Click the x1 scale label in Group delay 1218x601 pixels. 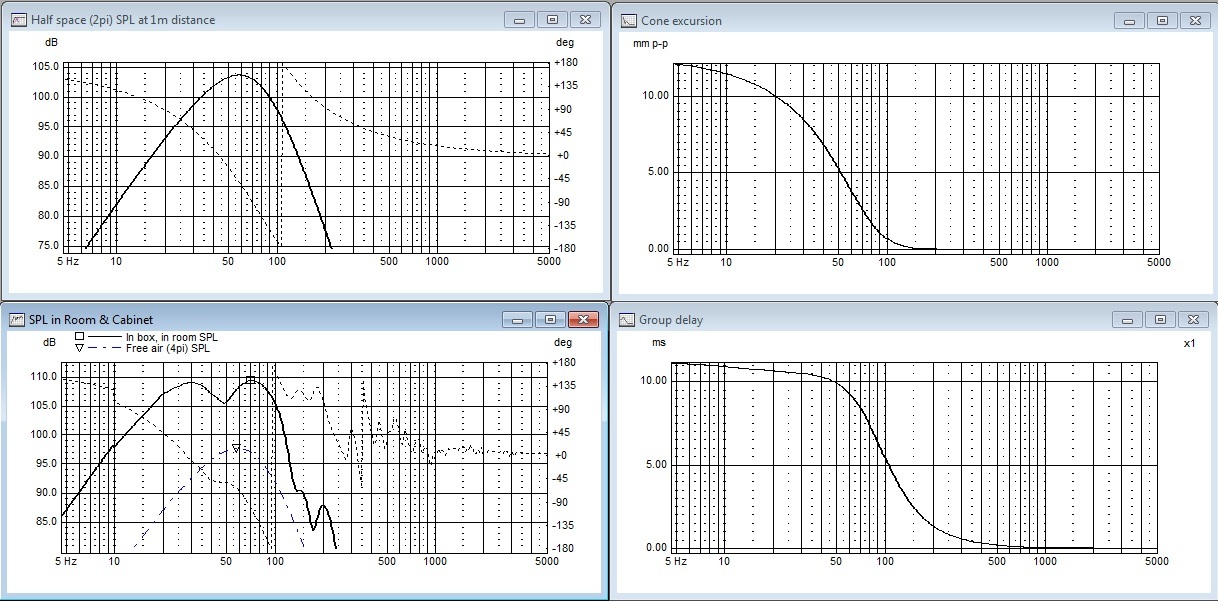(1189, 342)
